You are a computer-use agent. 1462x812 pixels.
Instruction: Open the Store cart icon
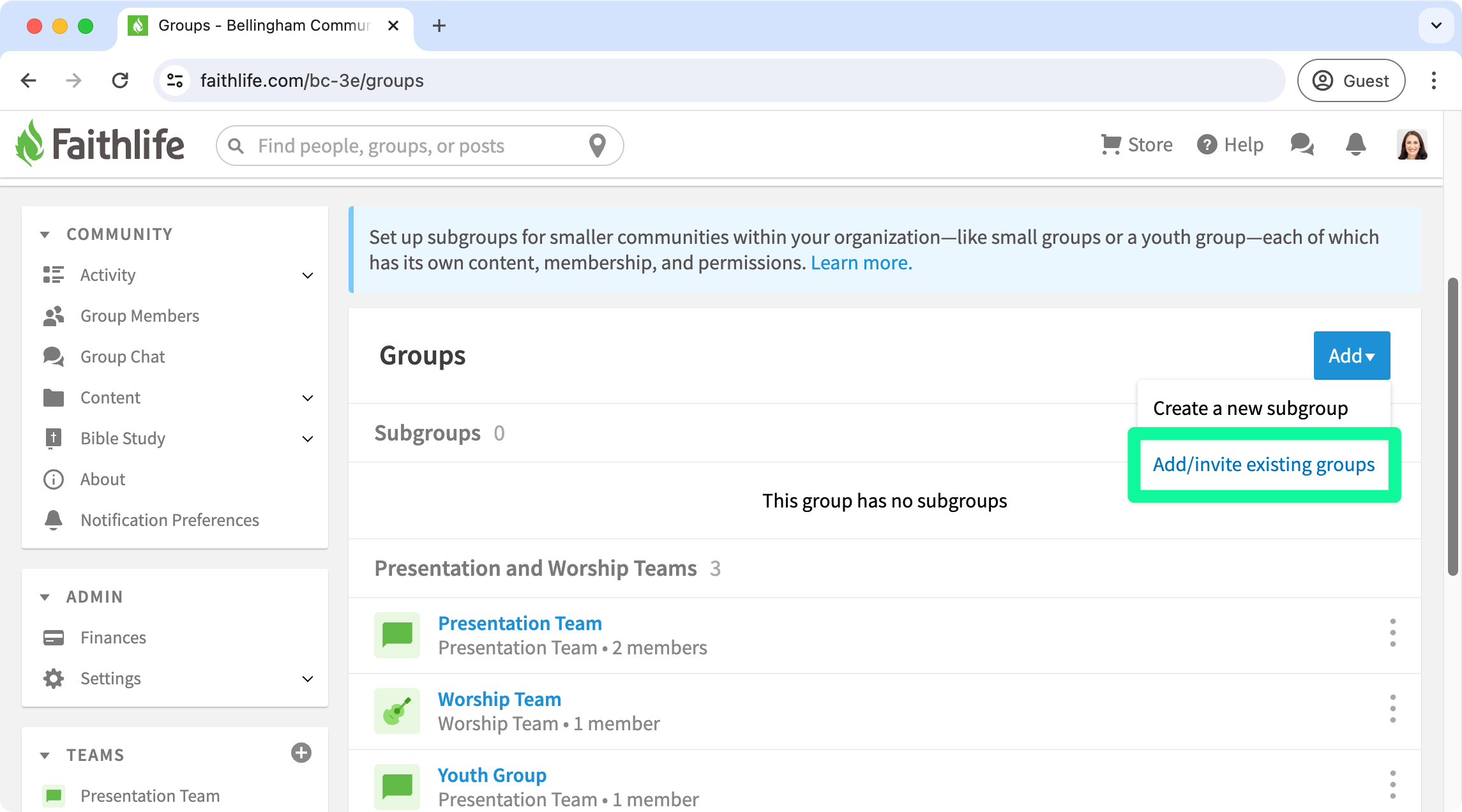click(x=1111, y=145)
